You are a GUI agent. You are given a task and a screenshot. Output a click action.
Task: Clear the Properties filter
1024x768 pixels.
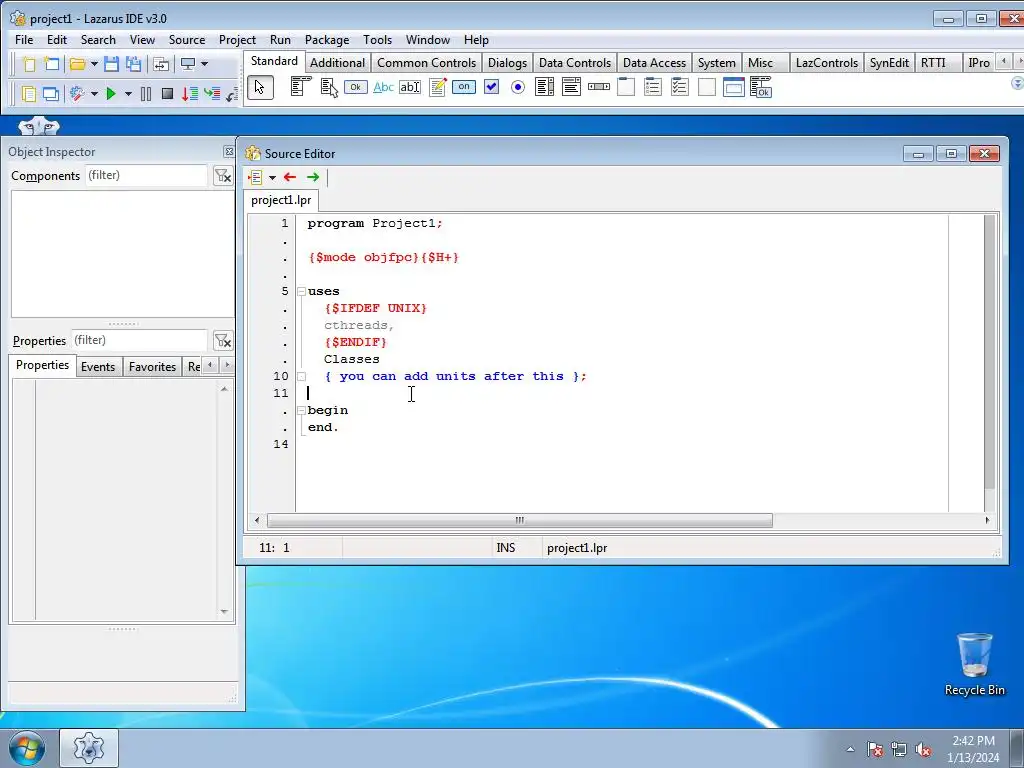pyautogui.click(x=223, y=340)
